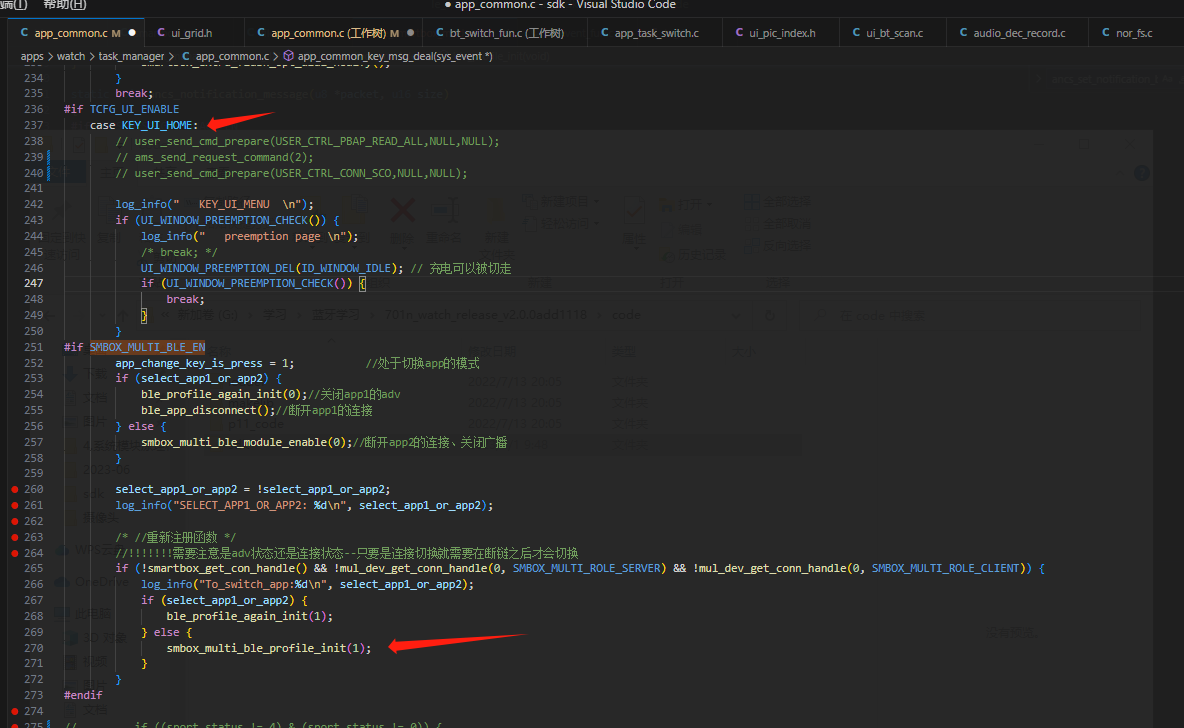The width and height of the screenshot is (1184, 728).
Task: Click the 'break;' statement on line 248
Action: 186,300
